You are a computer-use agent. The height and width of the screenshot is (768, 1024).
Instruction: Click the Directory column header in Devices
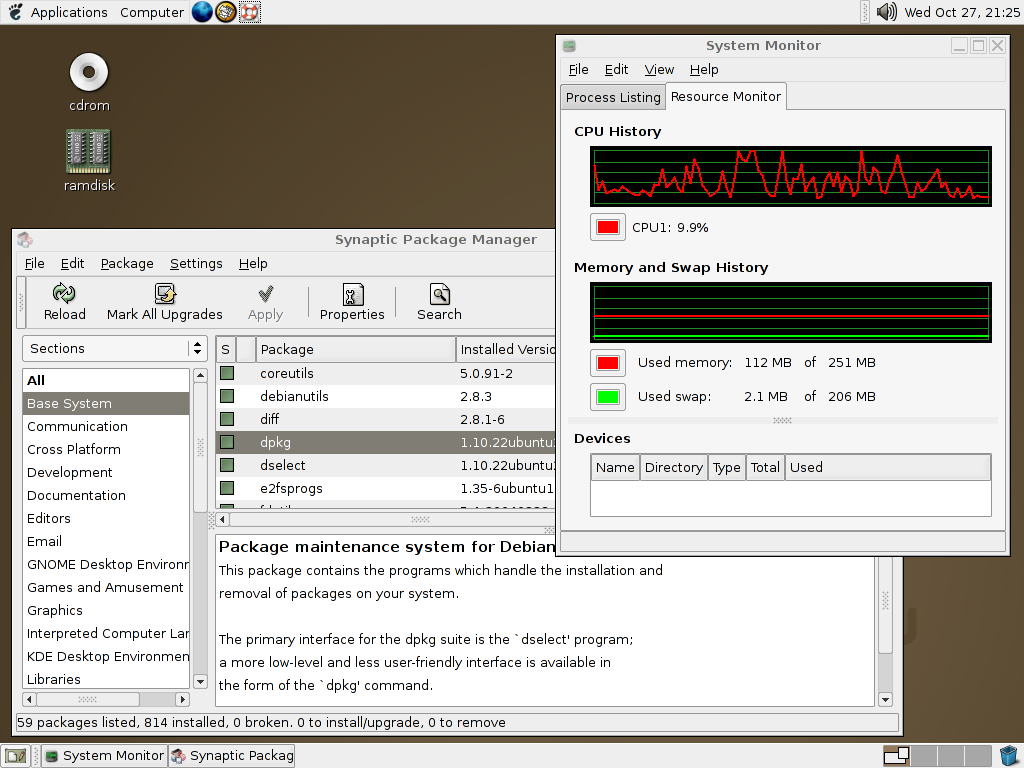coord(673,468)
